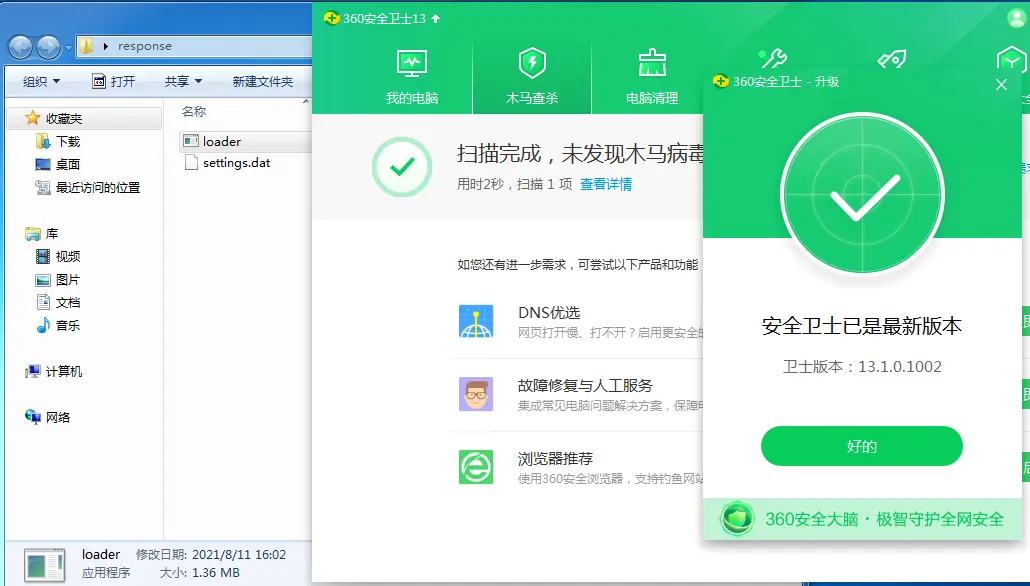Close the 360 upgrade dialog

click(1001, 85)
